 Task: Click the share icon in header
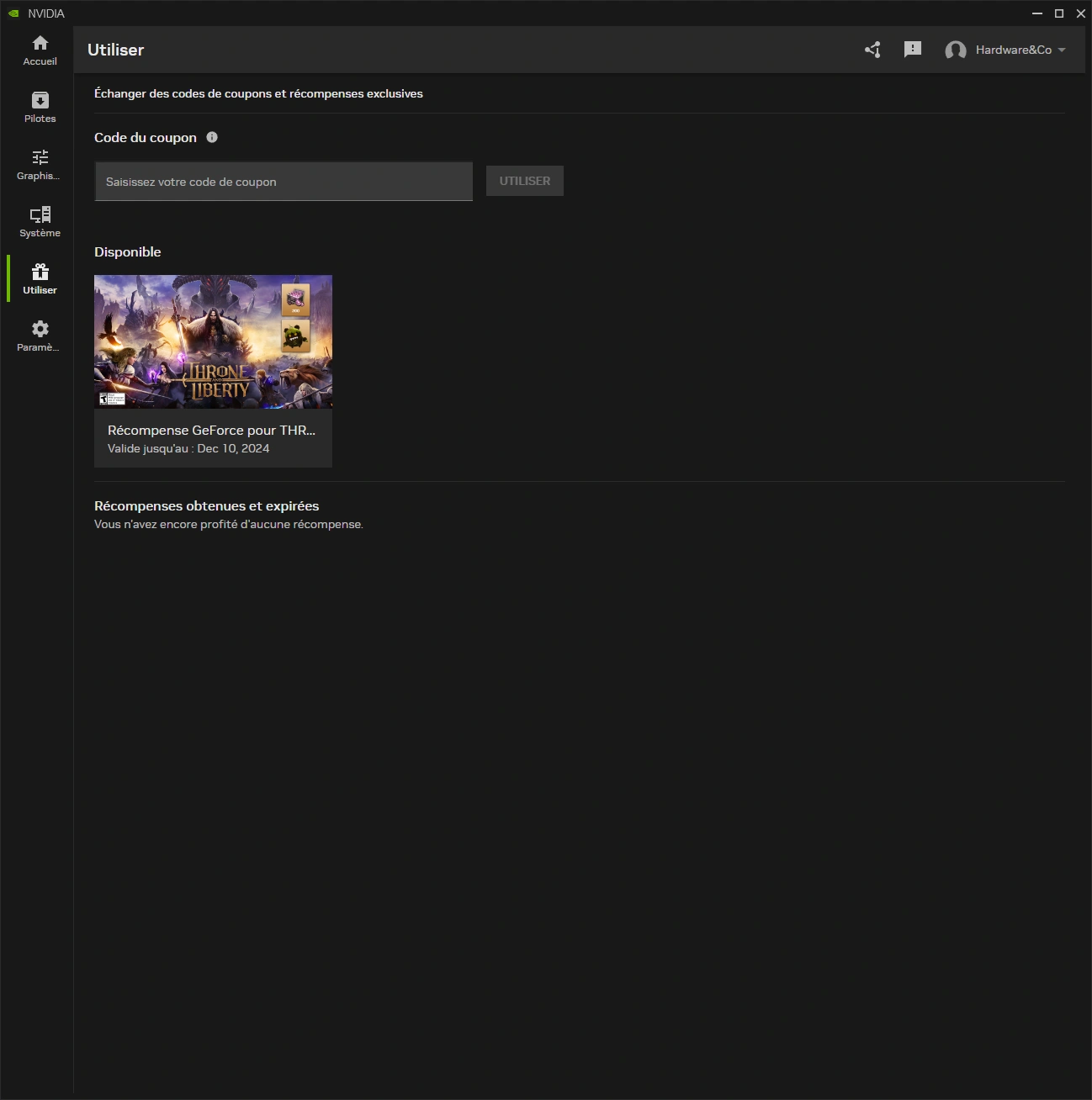[872, 50]
